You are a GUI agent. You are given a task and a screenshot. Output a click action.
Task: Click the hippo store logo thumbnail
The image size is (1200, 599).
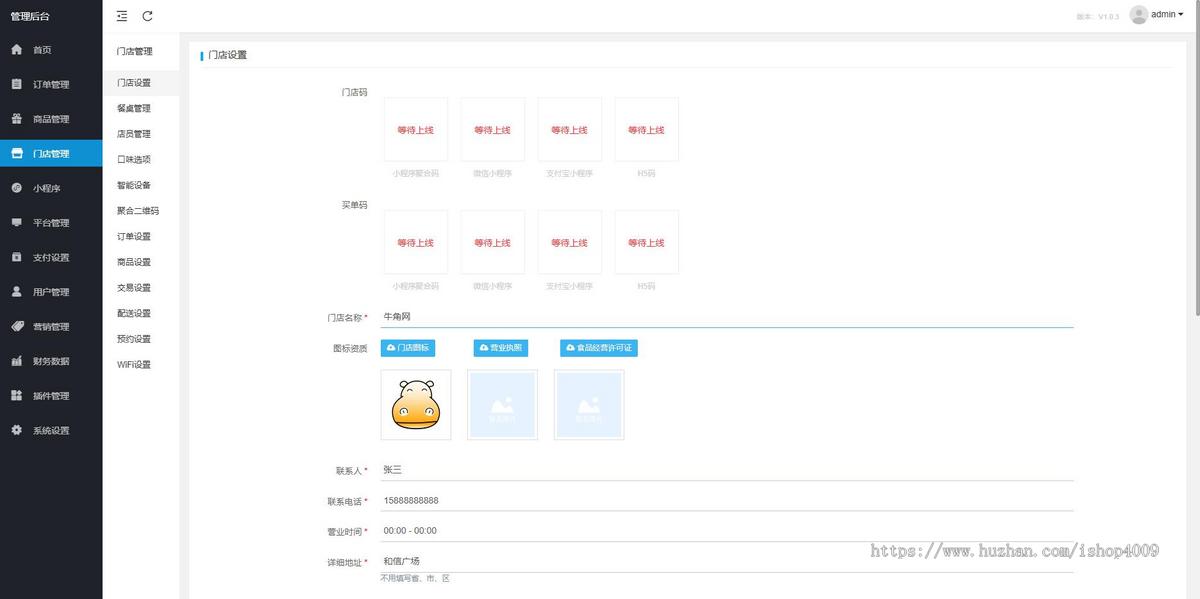click(x=416, y=405)
